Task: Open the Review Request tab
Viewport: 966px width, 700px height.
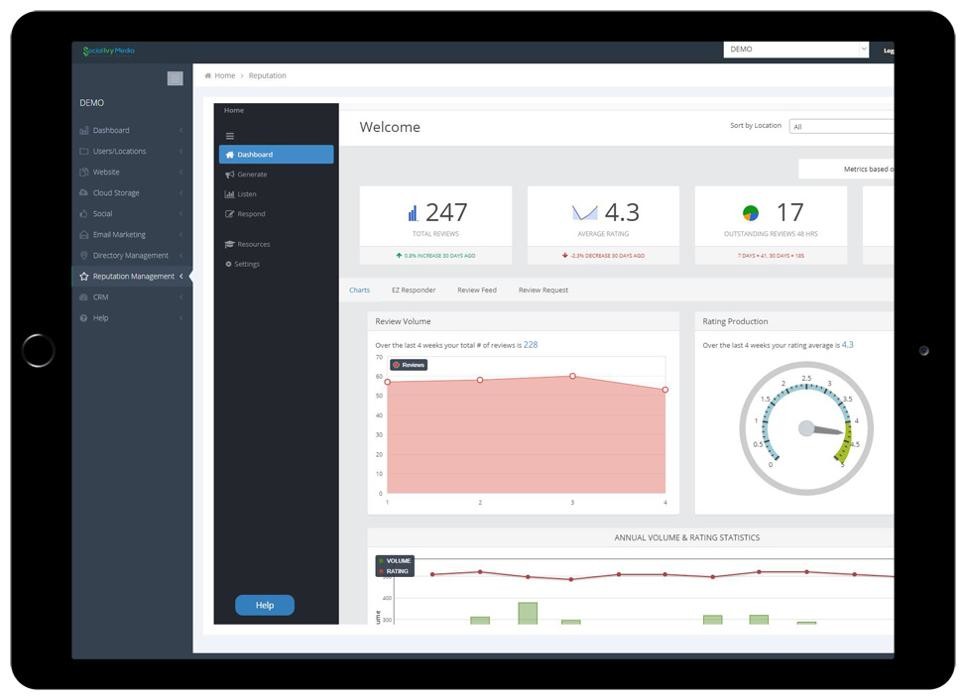Action: pos(543,290)
